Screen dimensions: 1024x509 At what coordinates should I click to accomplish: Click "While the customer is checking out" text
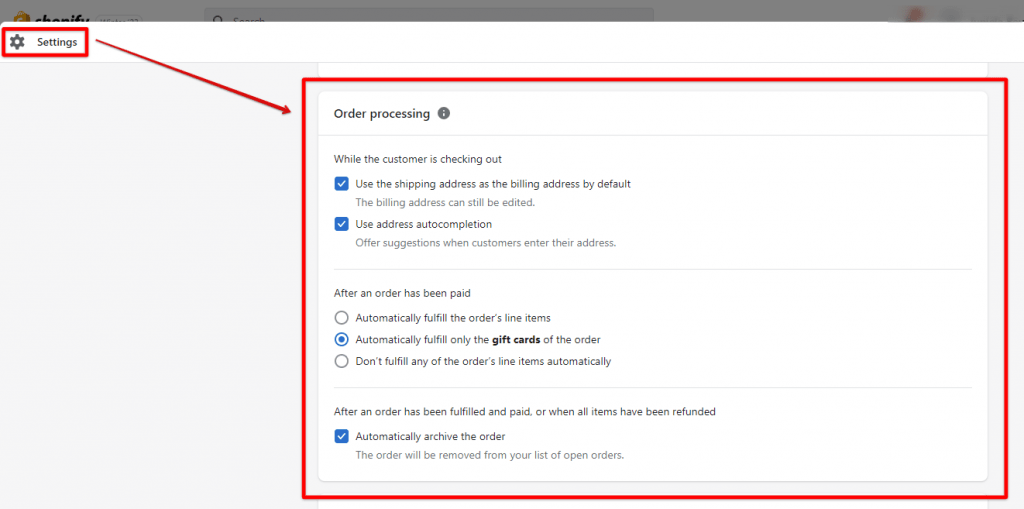click(417, 159)
